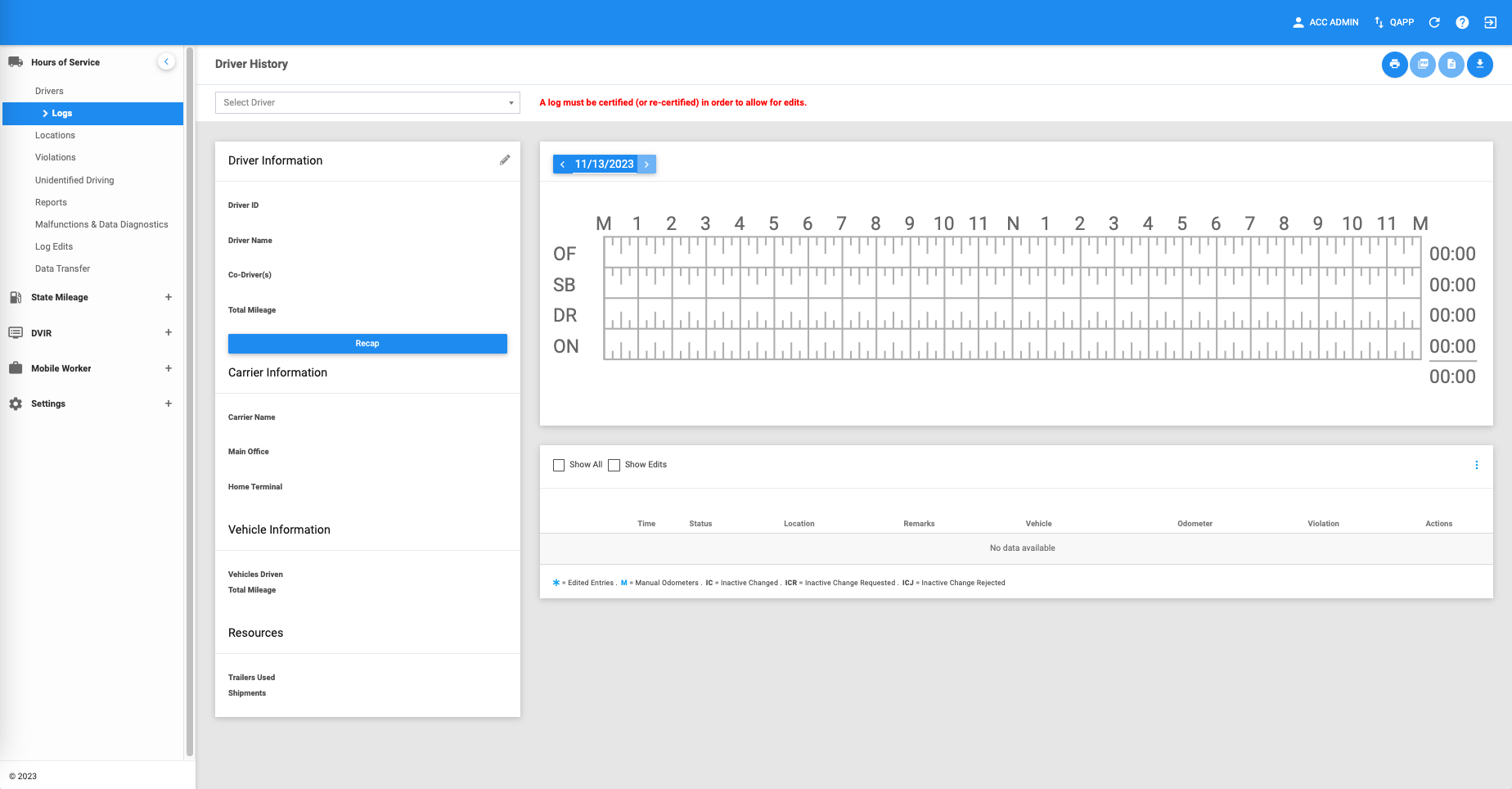The height and width of the screenshot is (789, 1512).
Task: Click the Hours of Service truck icon
Action: (x=16, y=62)
